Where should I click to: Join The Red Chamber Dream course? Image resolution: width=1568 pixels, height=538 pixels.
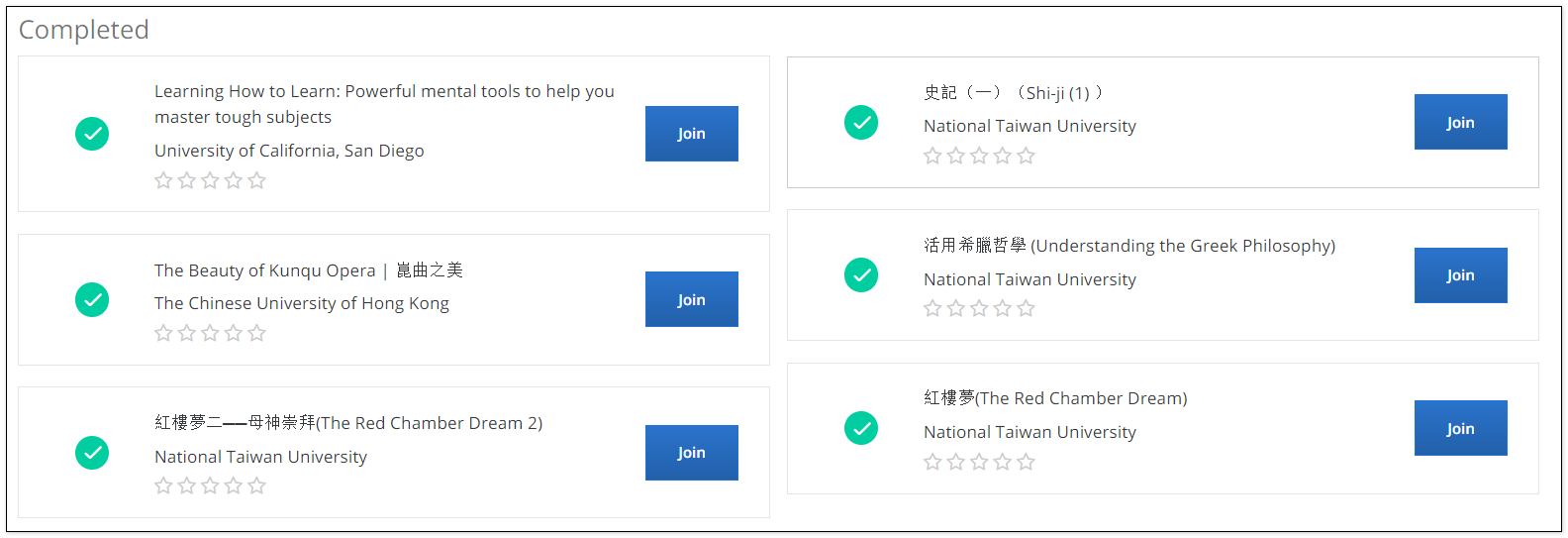(x=1461, y=428)
